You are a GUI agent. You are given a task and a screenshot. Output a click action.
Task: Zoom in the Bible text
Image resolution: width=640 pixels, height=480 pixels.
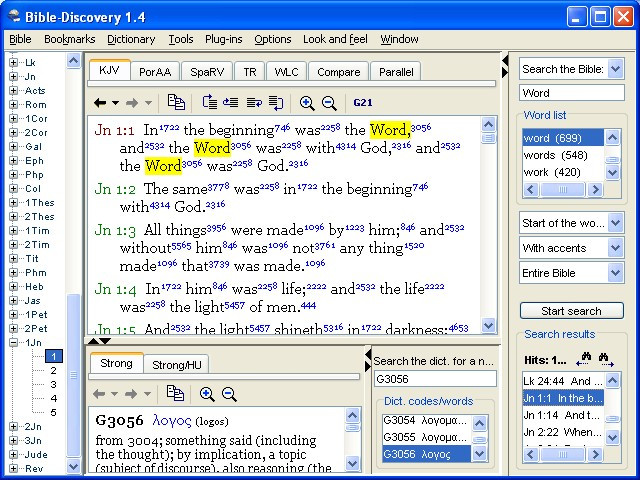pyautogui.click(x=307, y=103)
